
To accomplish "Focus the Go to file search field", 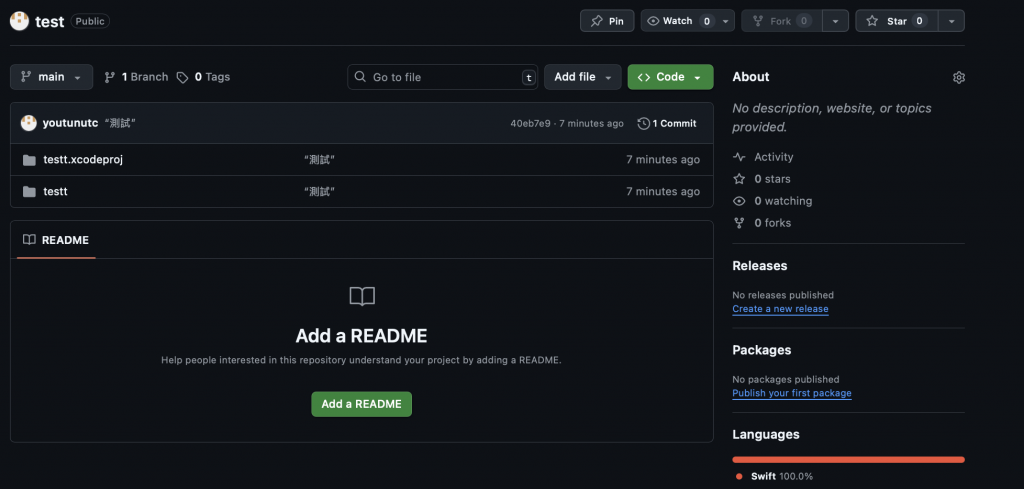I will tap(443, 77).
